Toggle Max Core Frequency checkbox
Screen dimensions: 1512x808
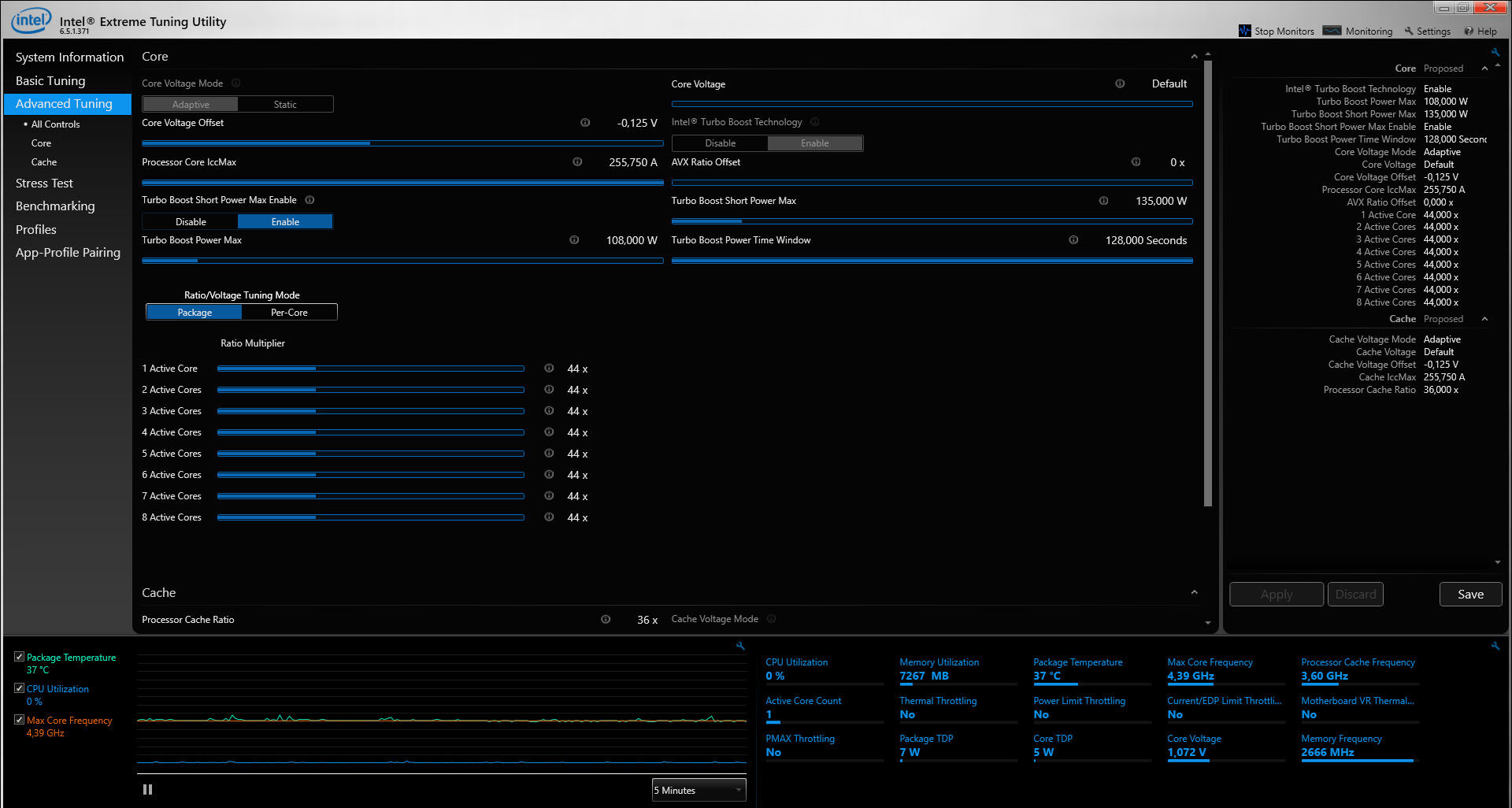tap(19, 719)
